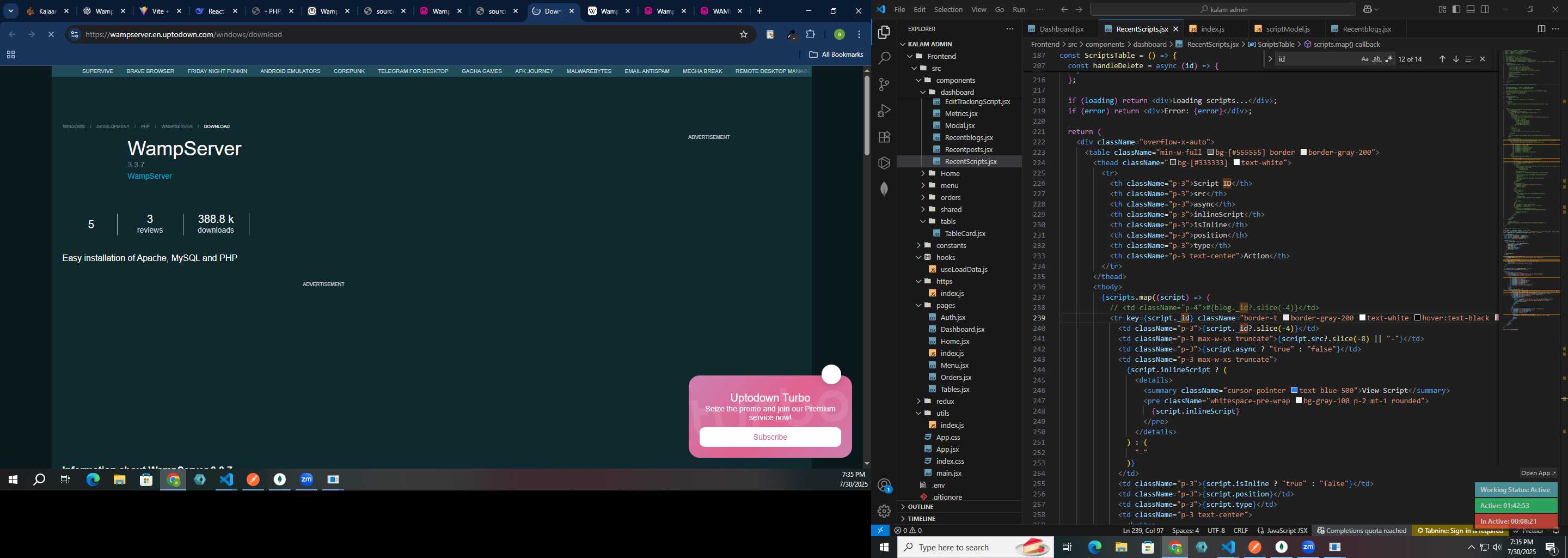Expand Replace toggle in the find widget
This screenshot has width=1568, height=558.
click(1270, 59)
